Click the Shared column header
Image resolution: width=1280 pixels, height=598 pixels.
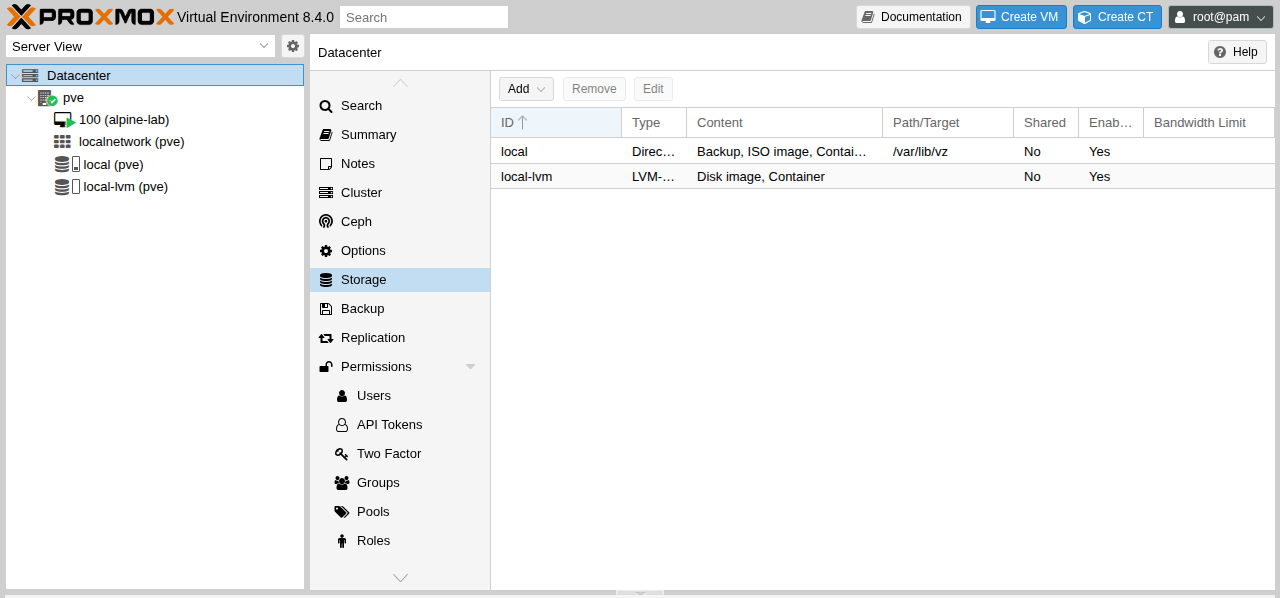click(1046, 123)
